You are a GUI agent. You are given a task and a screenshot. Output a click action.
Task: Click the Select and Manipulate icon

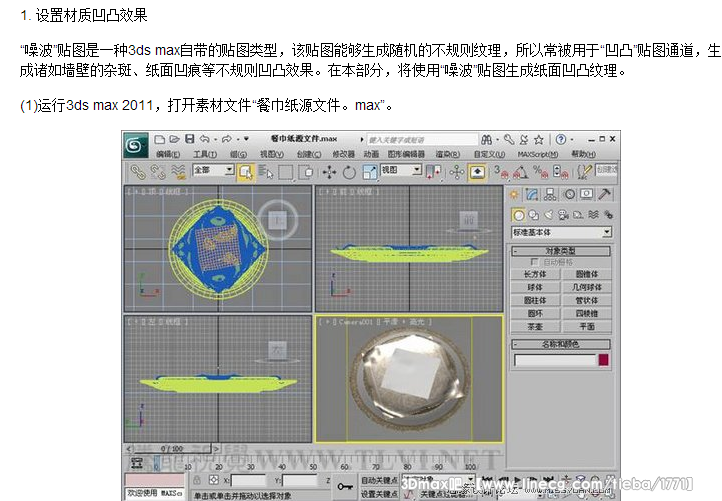[457, 173]
